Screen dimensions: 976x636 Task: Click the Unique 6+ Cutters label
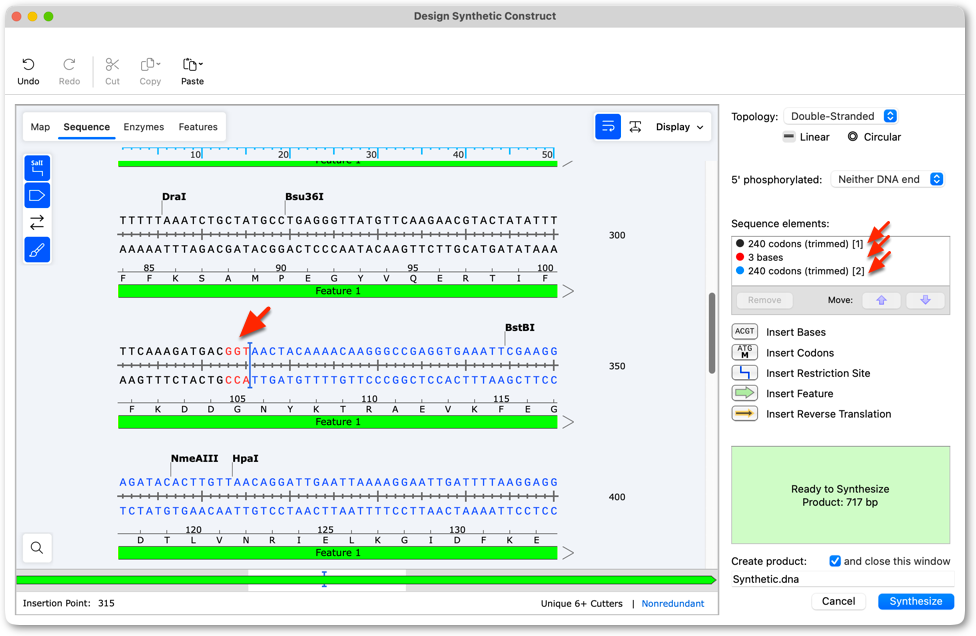(x=581, y=604)
